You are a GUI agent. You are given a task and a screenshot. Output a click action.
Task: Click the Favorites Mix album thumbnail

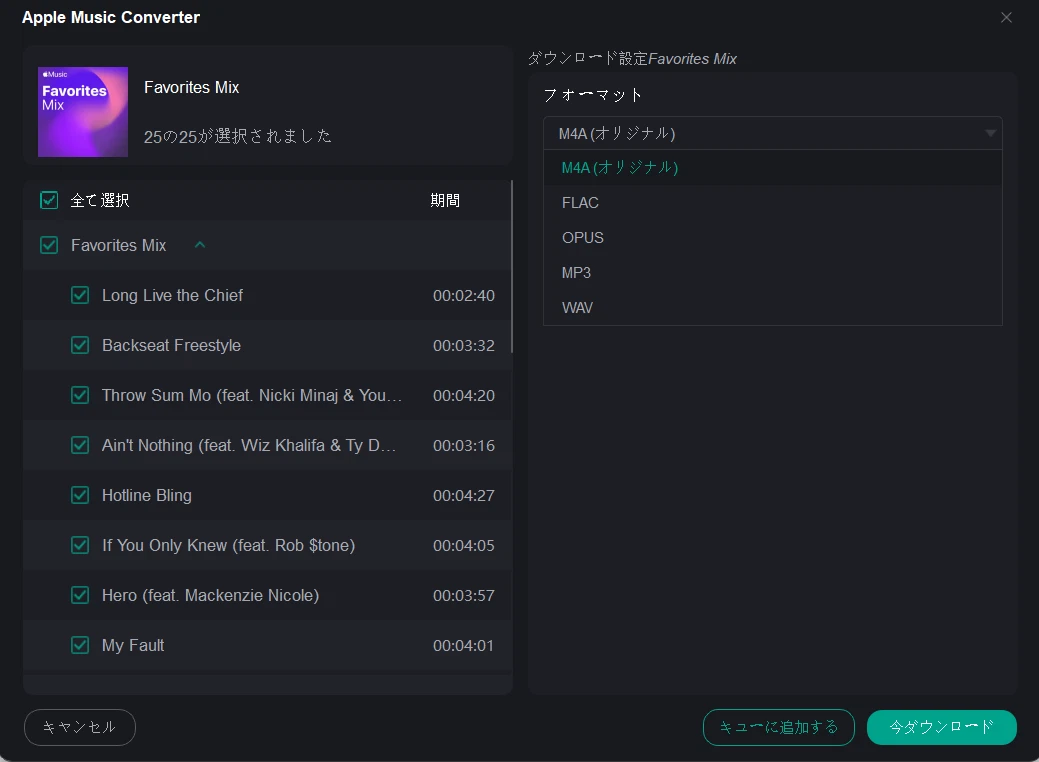coord(83,112)
